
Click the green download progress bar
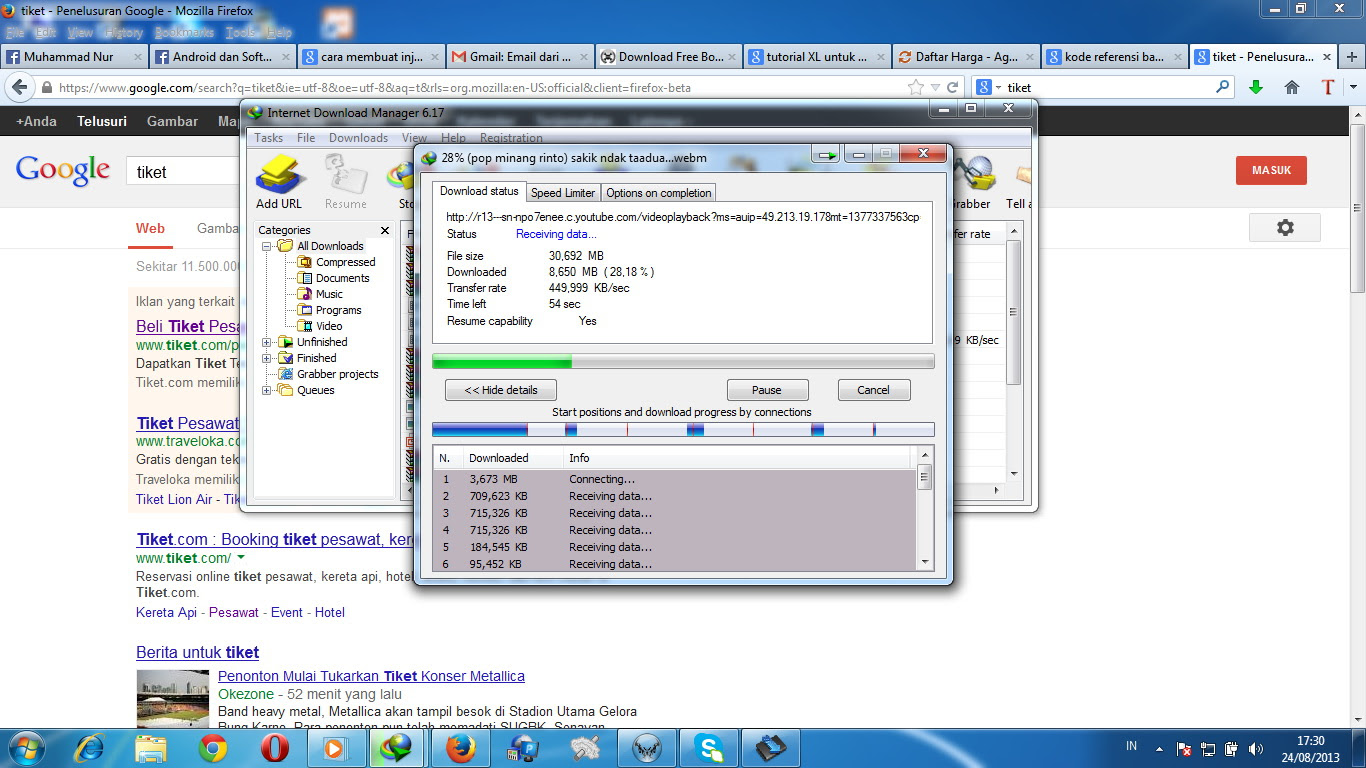click(683, 361)
